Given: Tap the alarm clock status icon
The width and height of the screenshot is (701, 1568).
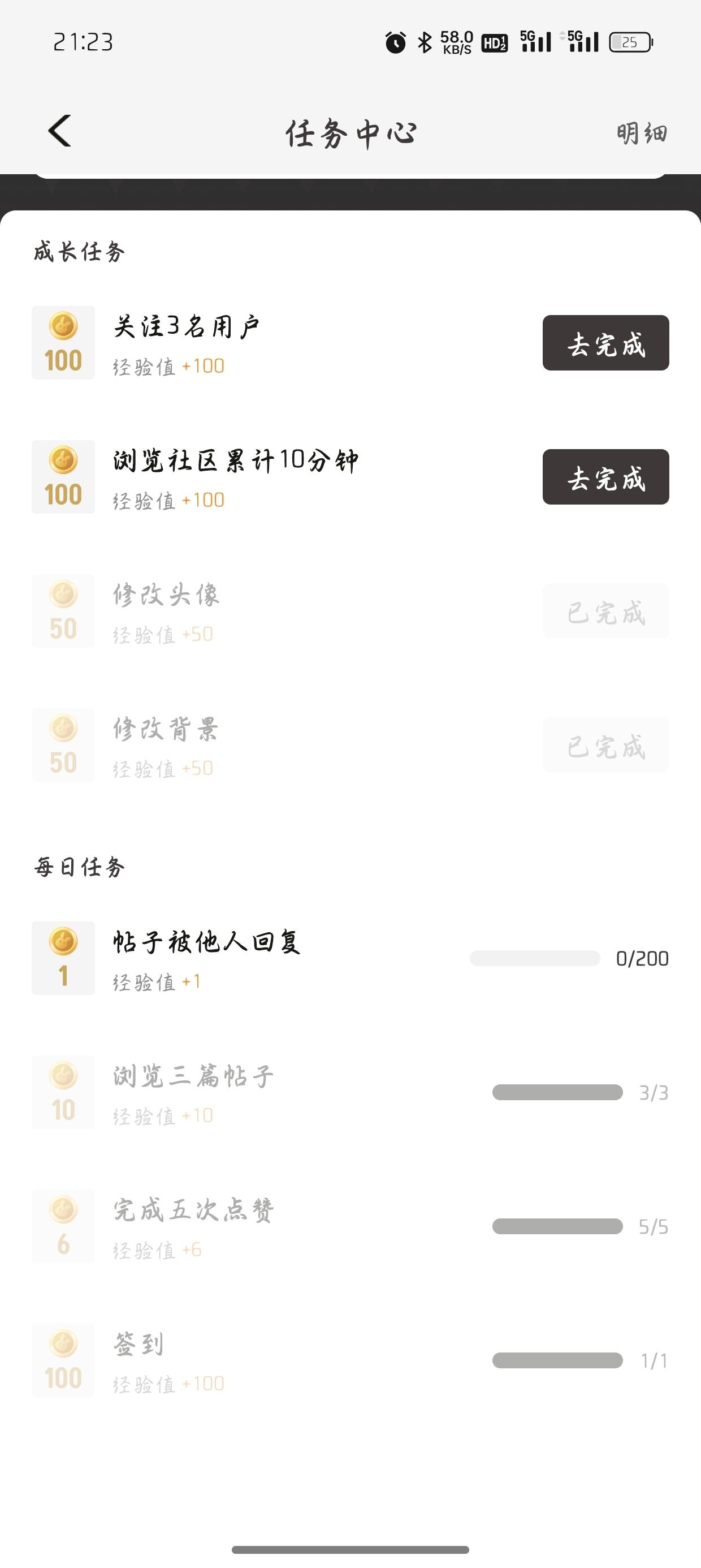Looking at the screenshot, I should click(396, 42).
